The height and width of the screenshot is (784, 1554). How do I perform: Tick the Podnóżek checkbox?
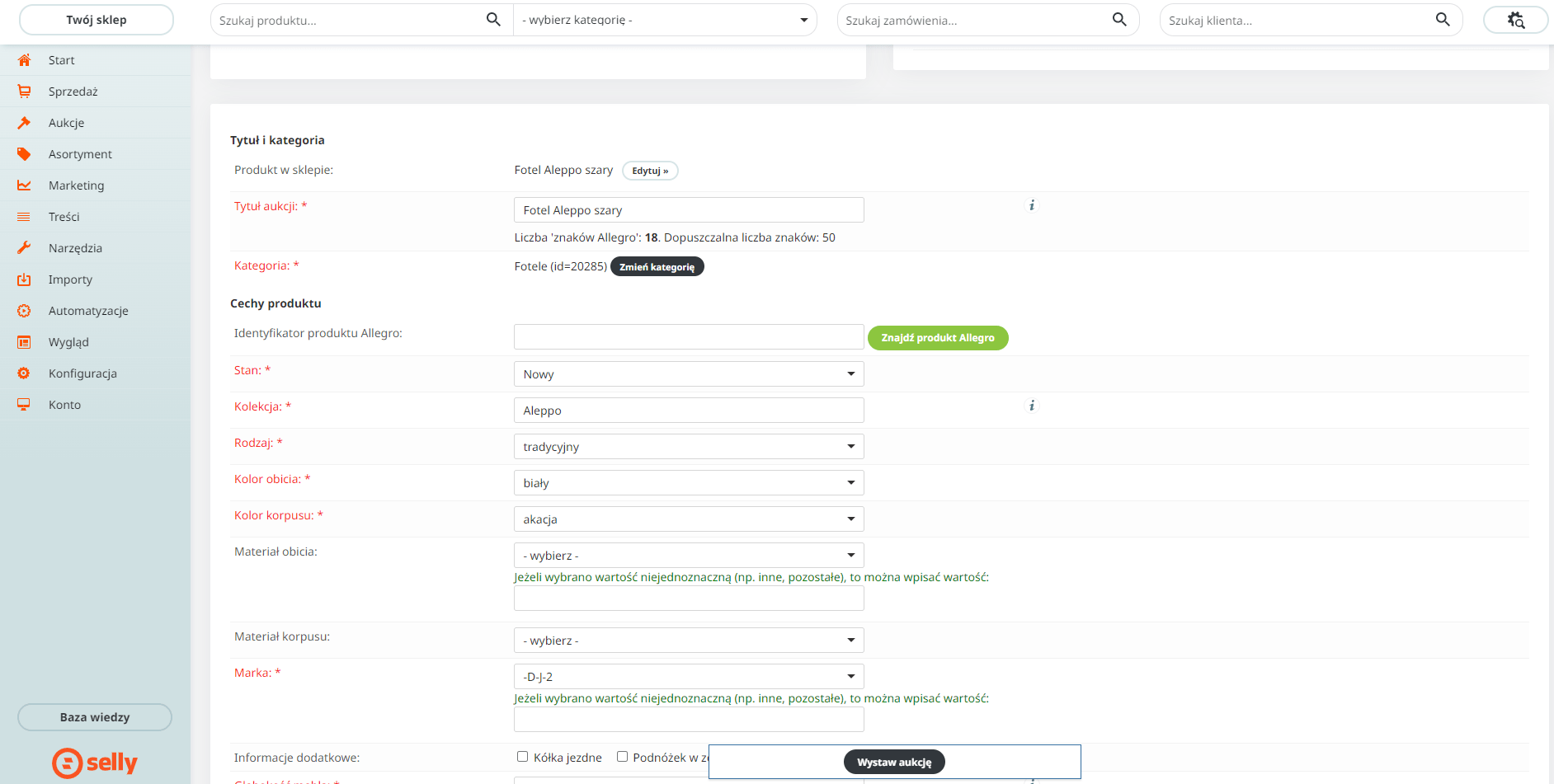click(x=622, y=757)
